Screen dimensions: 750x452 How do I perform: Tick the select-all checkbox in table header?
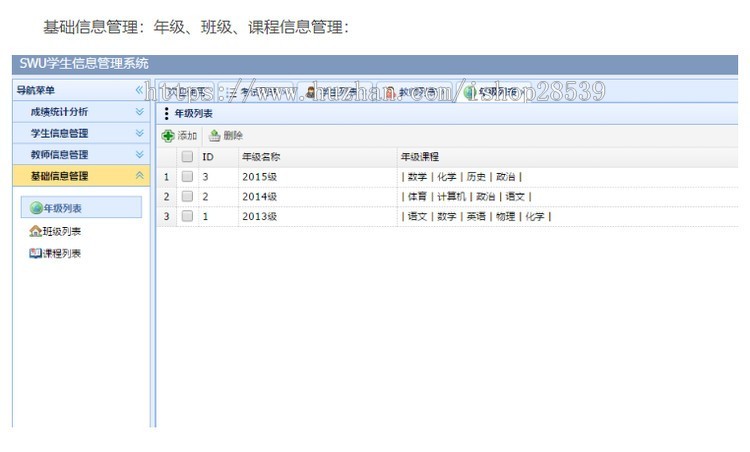click(187, 157)
